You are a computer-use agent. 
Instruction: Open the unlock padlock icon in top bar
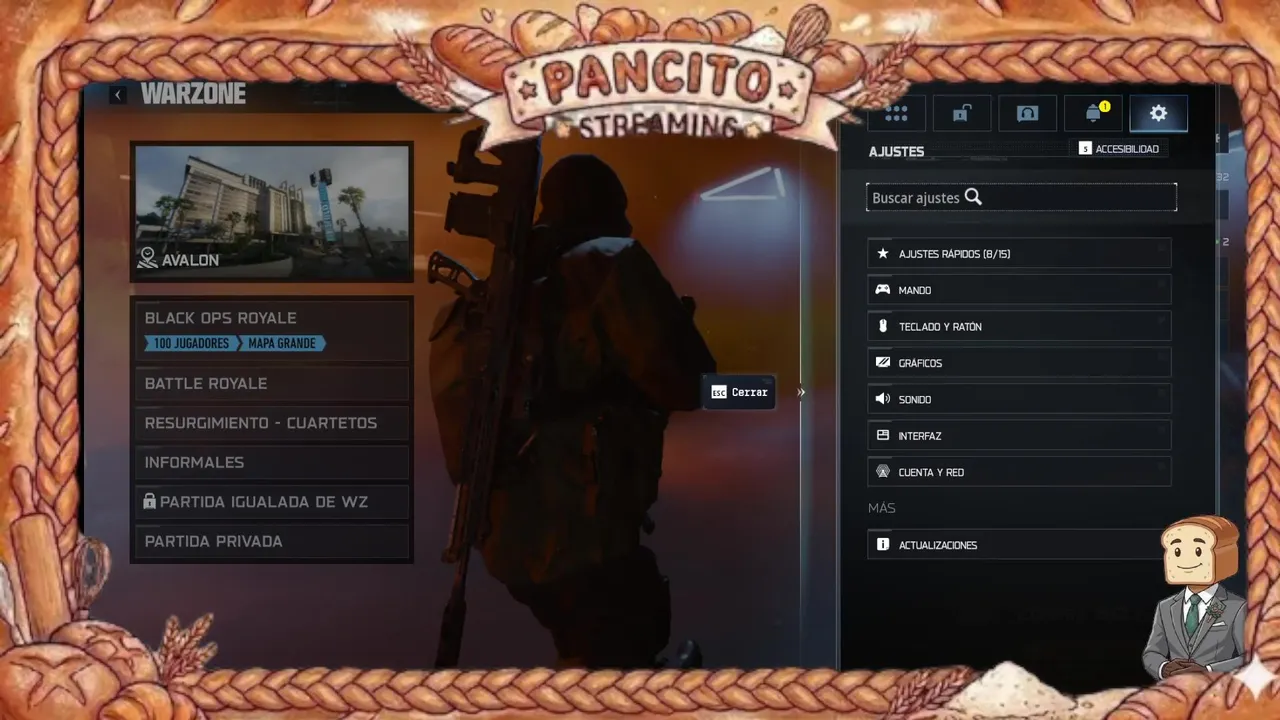pyautogui.click(x=961, y=113)
